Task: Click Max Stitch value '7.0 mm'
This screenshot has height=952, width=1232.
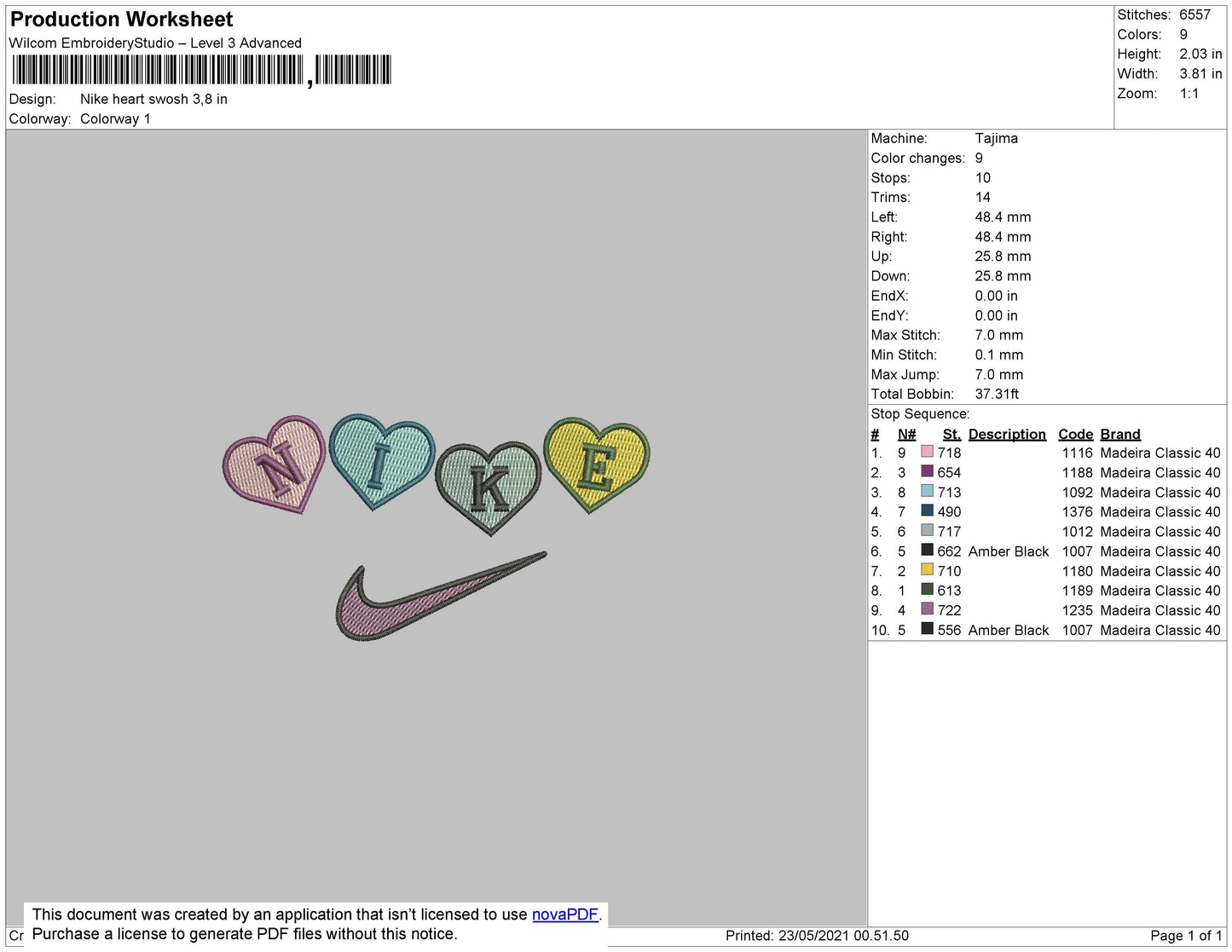Action: (x=998, y=335)
